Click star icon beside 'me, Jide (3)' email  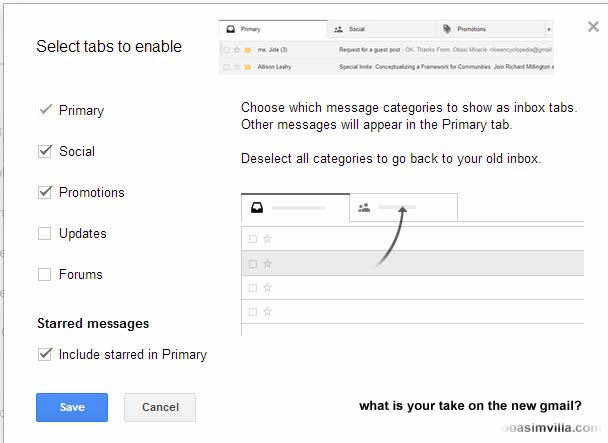(236, 49)
